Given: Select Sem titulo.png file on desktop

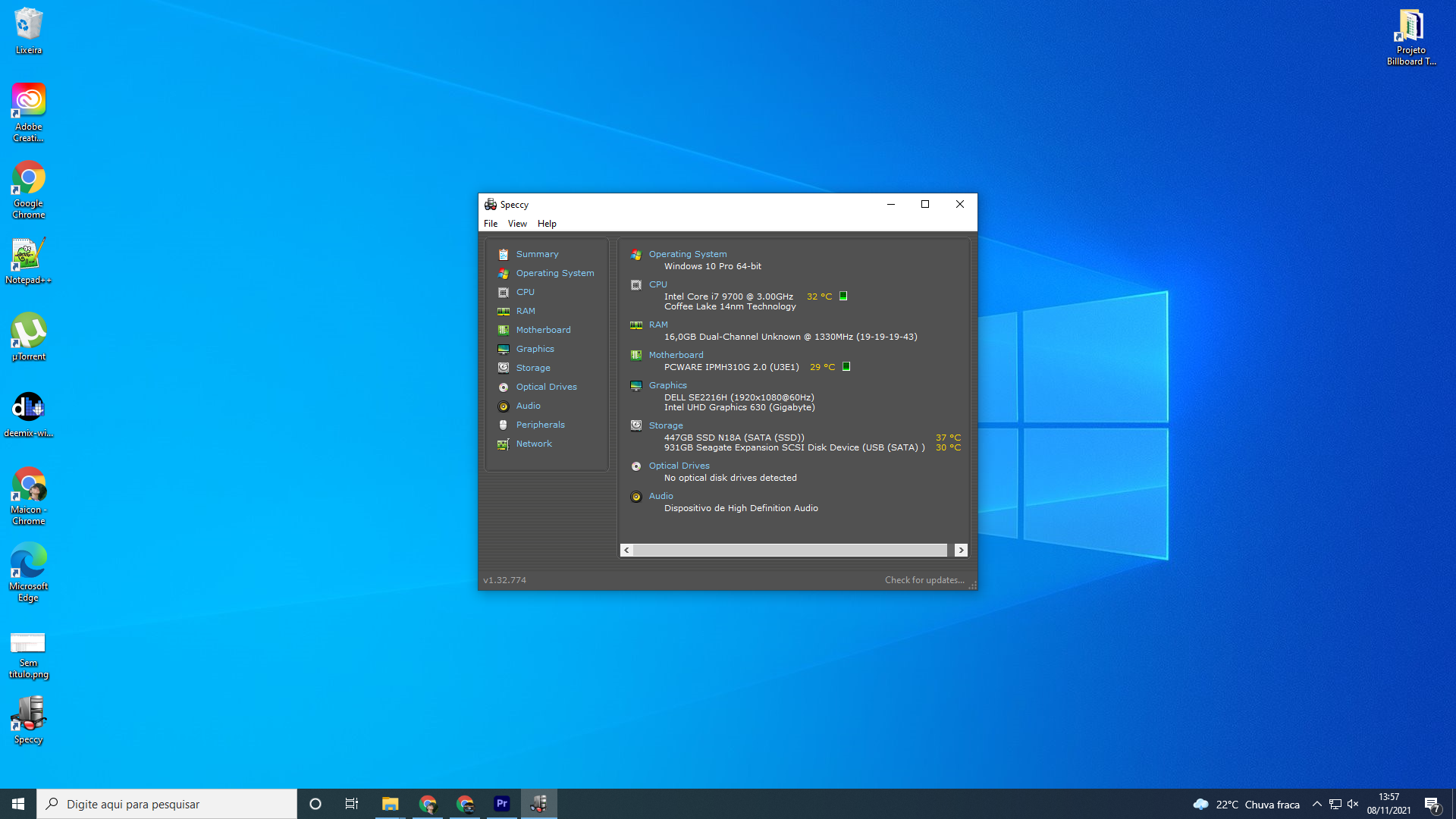Looking at the screenshot, I should point(29,654).
